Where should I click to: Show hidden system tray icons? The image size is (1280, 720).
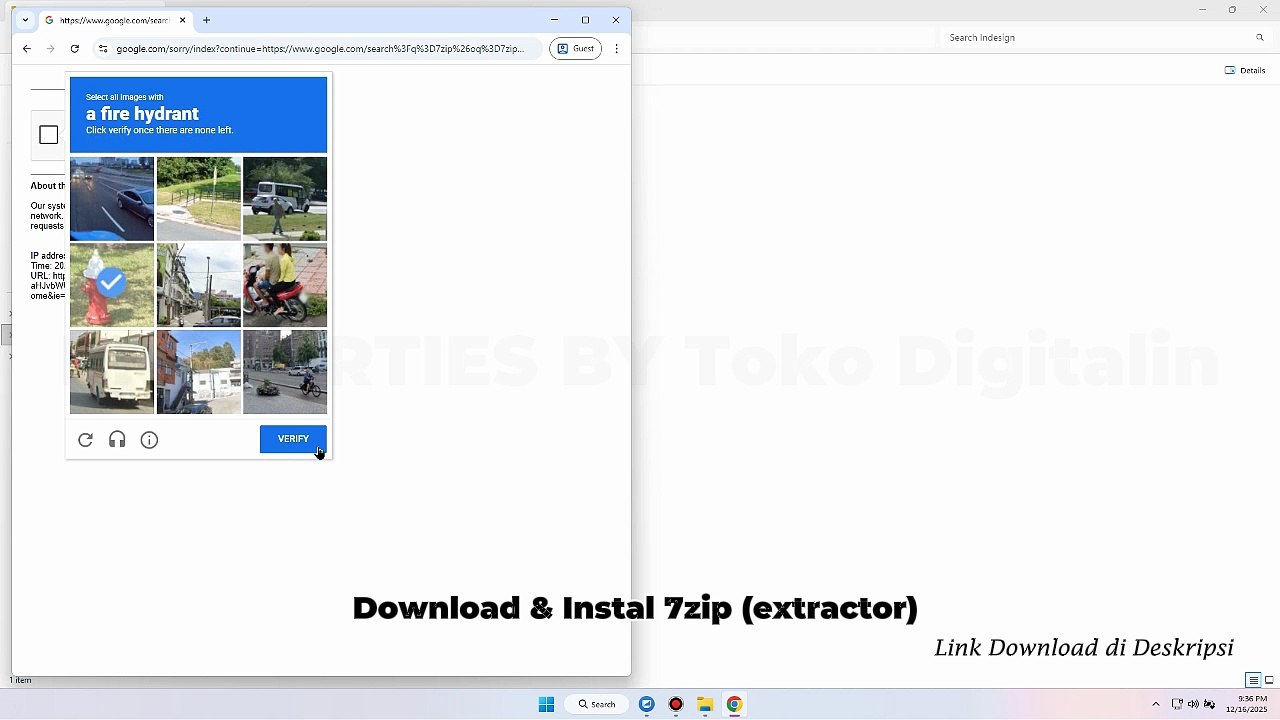pos(1156,704)
